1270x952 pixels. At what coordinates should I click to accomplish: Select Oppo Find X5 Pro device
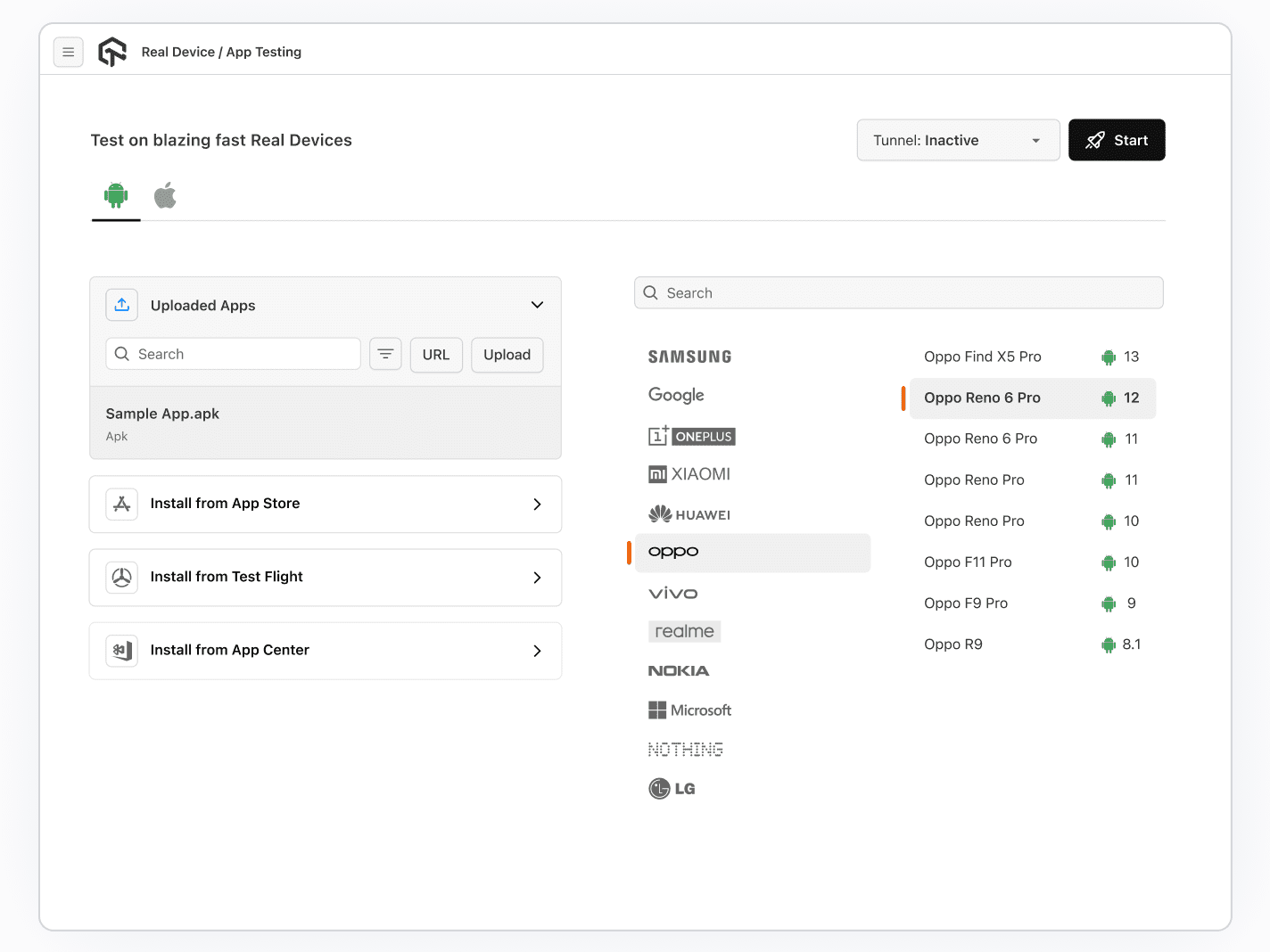[982, 357]
